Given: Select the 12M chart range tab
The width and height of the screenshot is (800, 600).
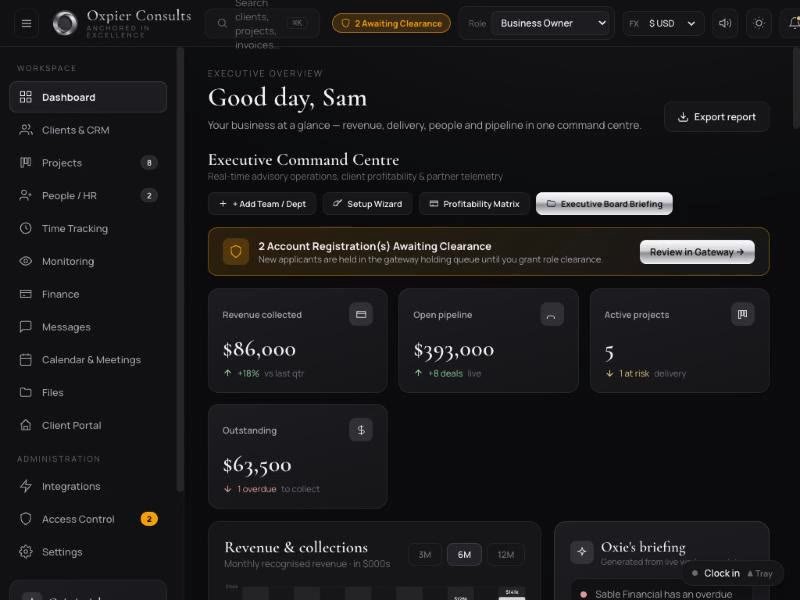Looking at the screenshot, I should 506,555.
